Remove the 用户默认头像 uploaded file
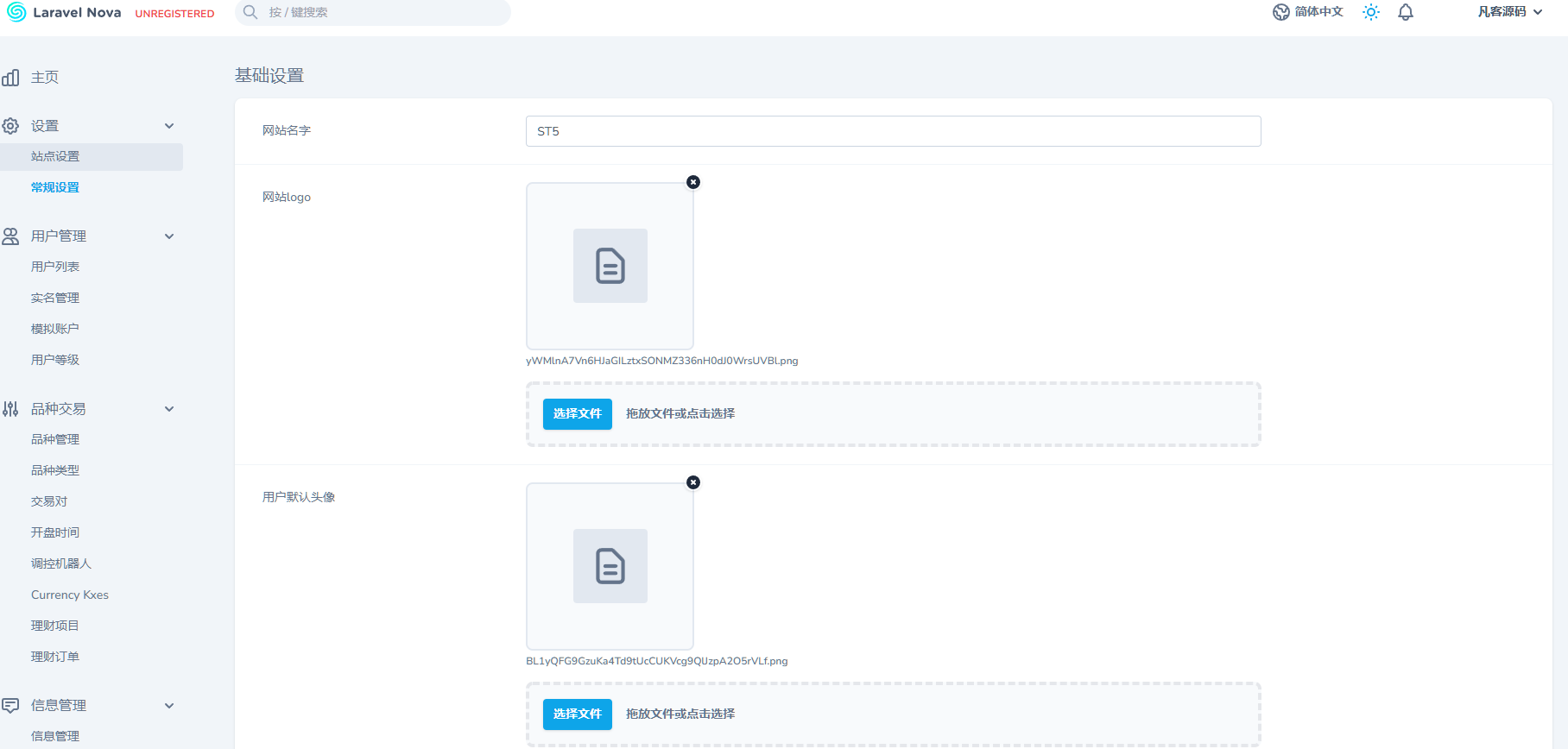Screen dimensions: 1568x749 (x=693, y=482)
